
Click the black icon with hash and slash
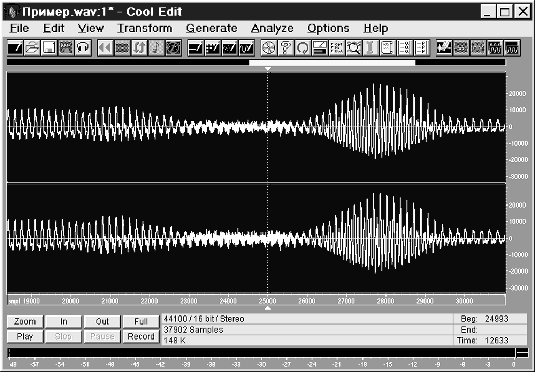[x=213, y=48]
